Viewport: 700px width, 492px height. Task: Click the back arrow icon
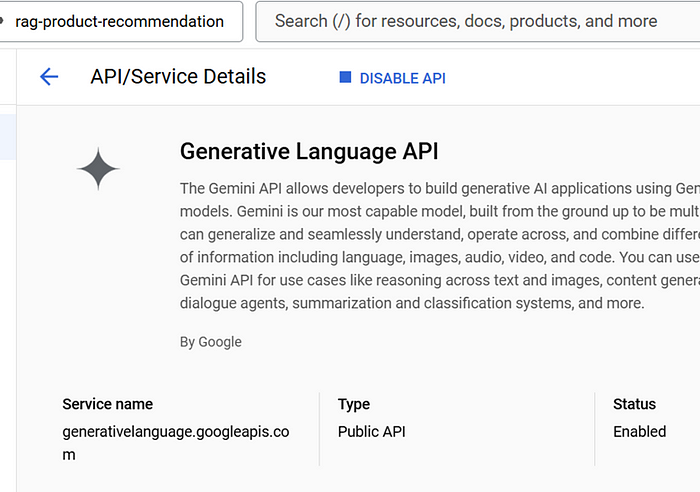coord(49,77)
